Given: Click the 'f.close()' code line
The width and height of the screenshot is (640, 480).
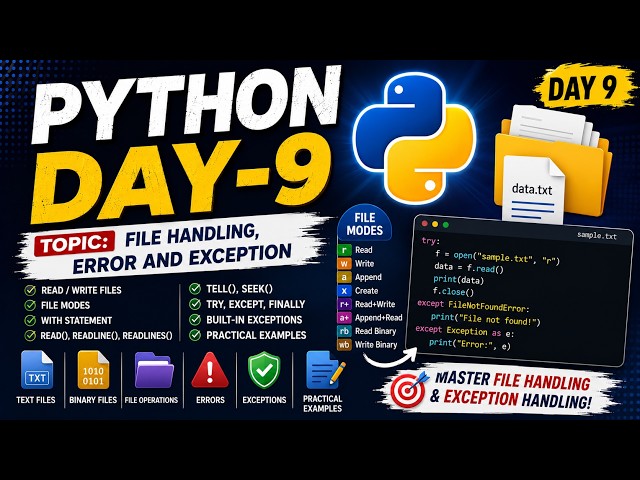Looking at the screenshot, I should pos(453,291).
